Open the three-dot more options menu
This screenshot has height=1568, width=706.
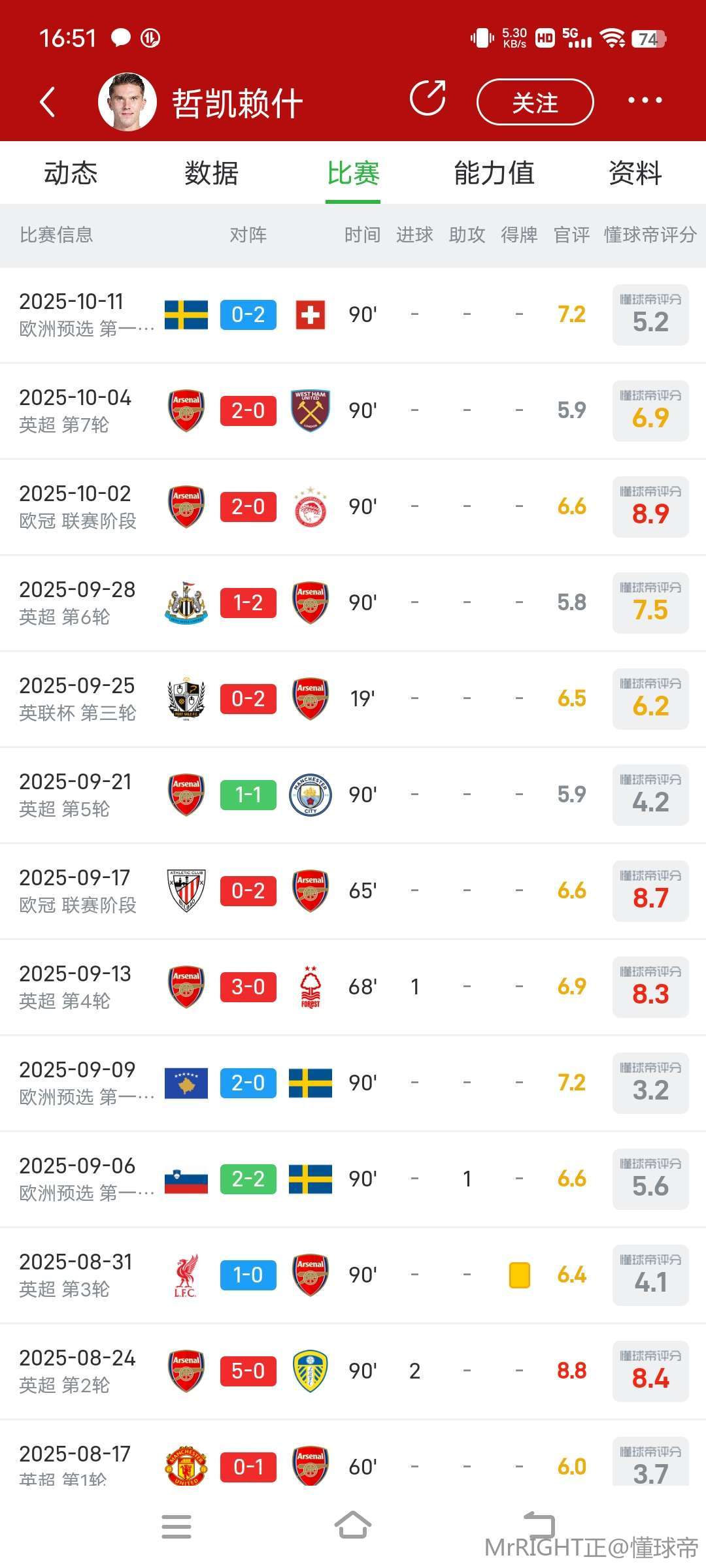point(645,101)
